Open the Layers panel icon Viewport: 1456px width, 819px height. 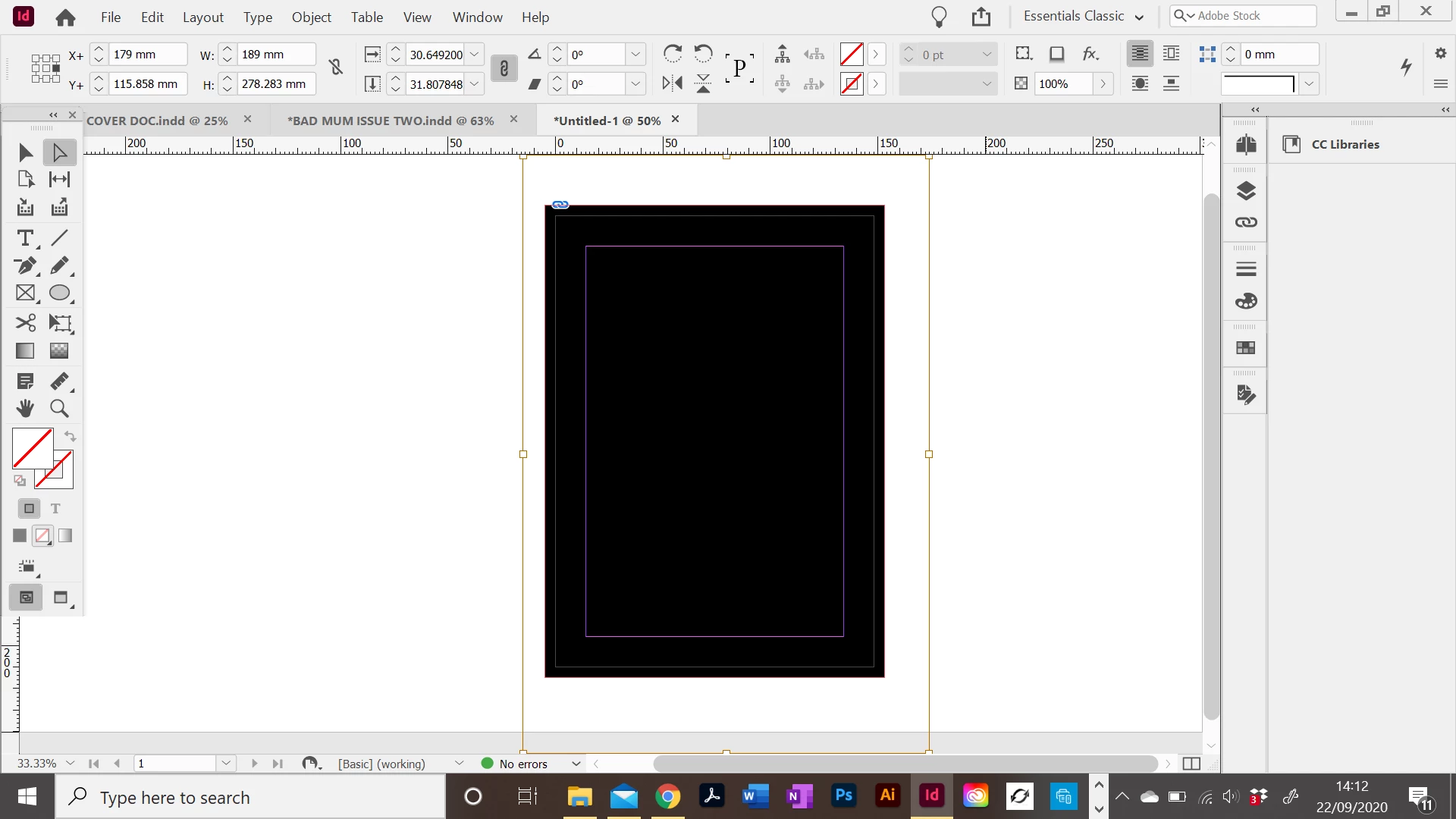point(1246,190)
